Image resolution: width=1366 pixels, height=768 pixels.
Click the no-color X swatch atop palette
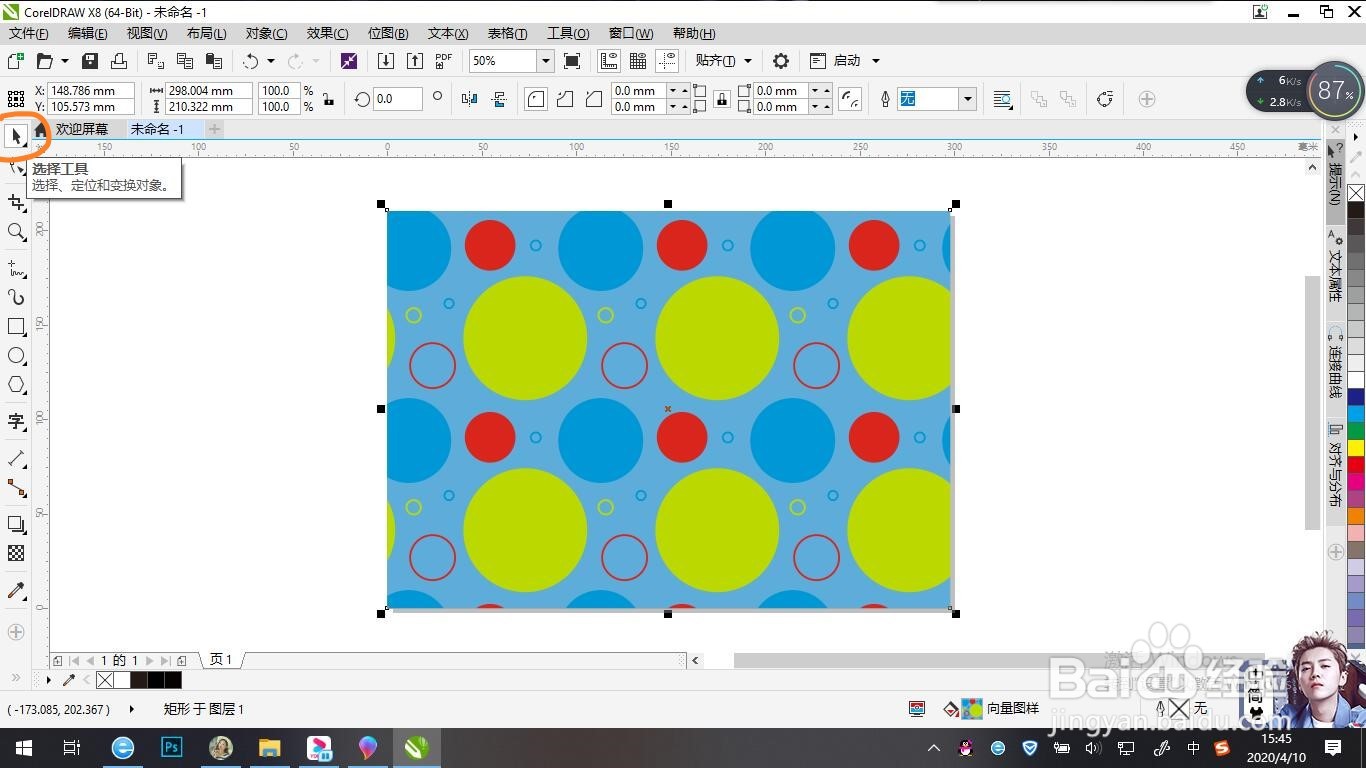(1356, 193)
